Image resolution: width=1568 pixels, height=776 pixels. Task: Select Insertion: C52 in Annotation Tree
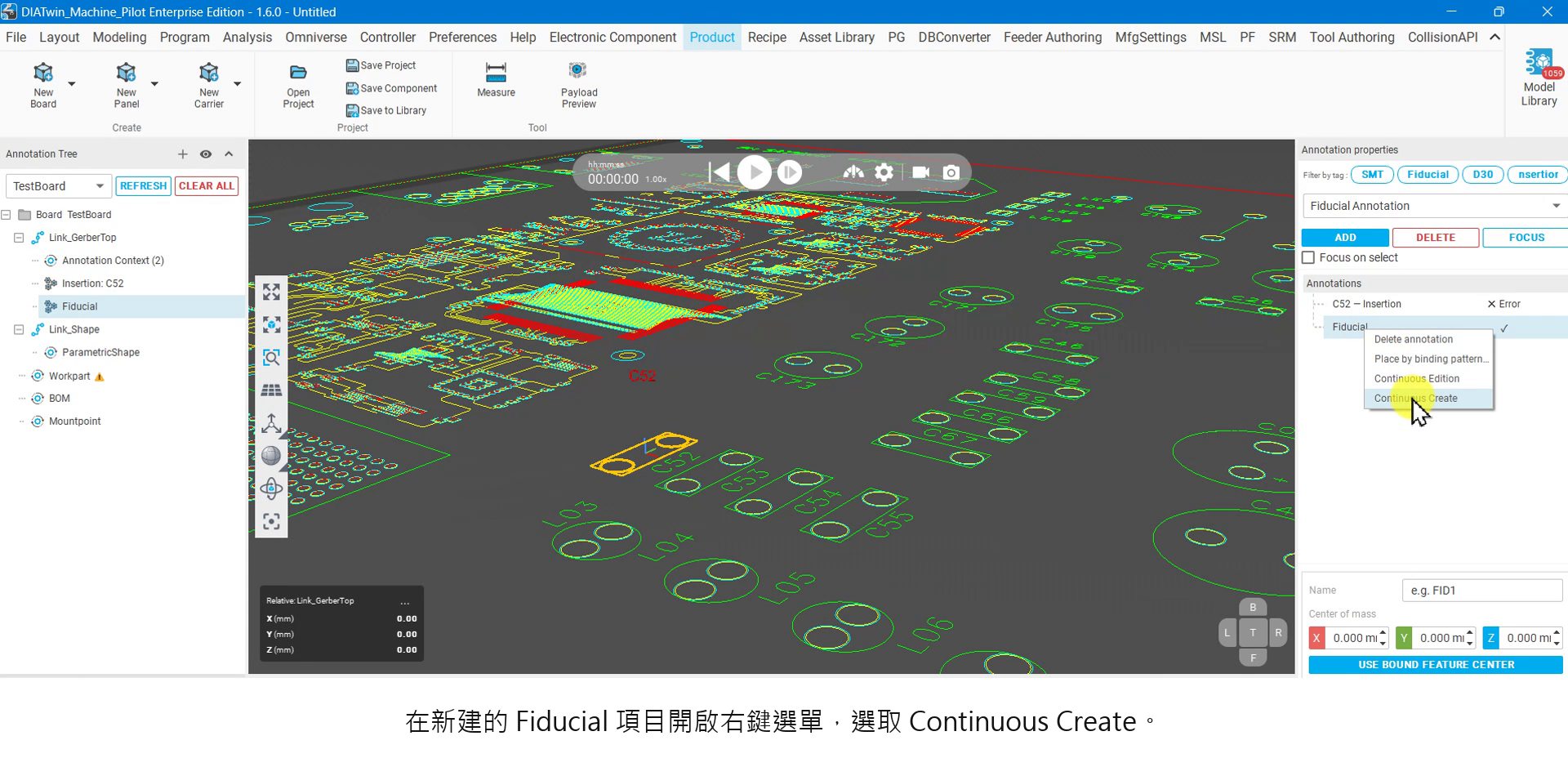92,283
